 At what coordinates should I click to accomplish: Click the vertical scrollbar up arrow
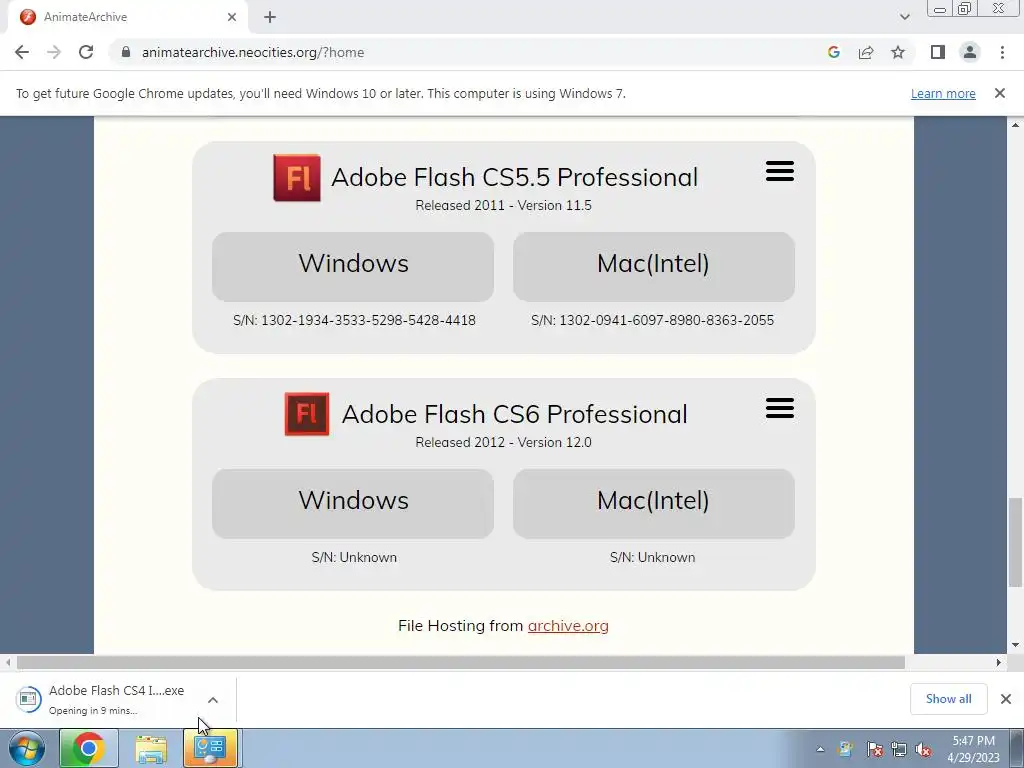coord(1015,124)
